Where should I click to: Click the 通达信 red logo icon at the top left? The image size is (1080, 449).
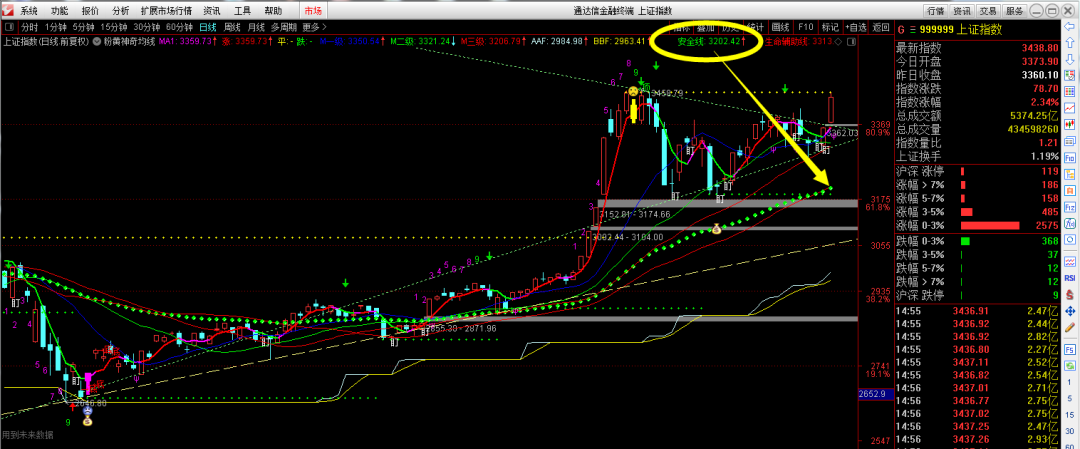(7, 10)
